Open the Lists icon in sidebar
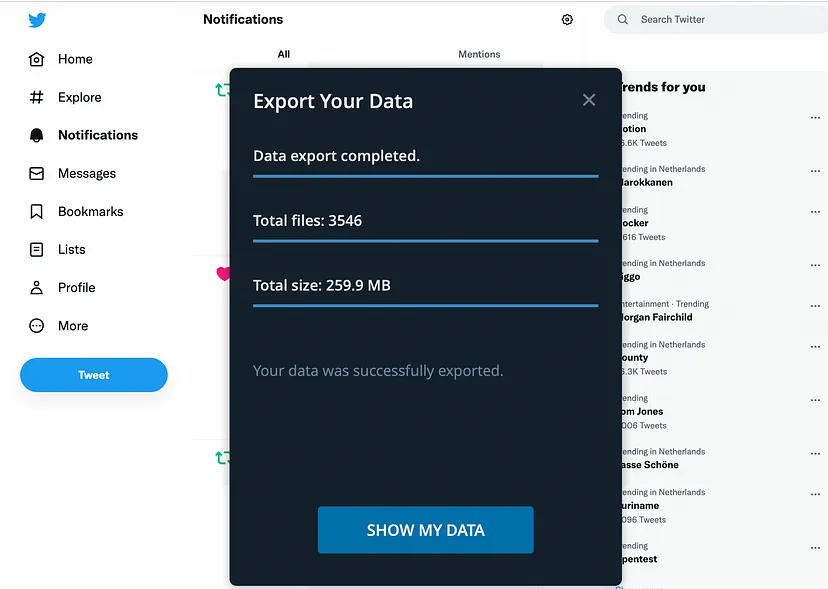The height and width of the screenshot is (589, 828). tap(36, 249)
